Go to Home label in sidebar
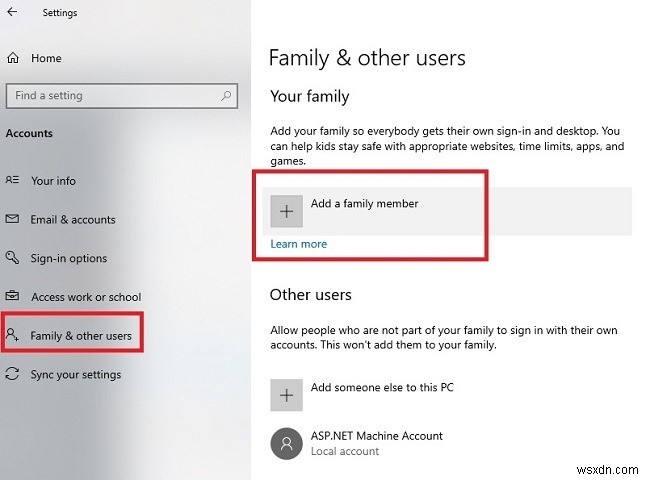Screen dimensions: 650x480 coord(46,58)
